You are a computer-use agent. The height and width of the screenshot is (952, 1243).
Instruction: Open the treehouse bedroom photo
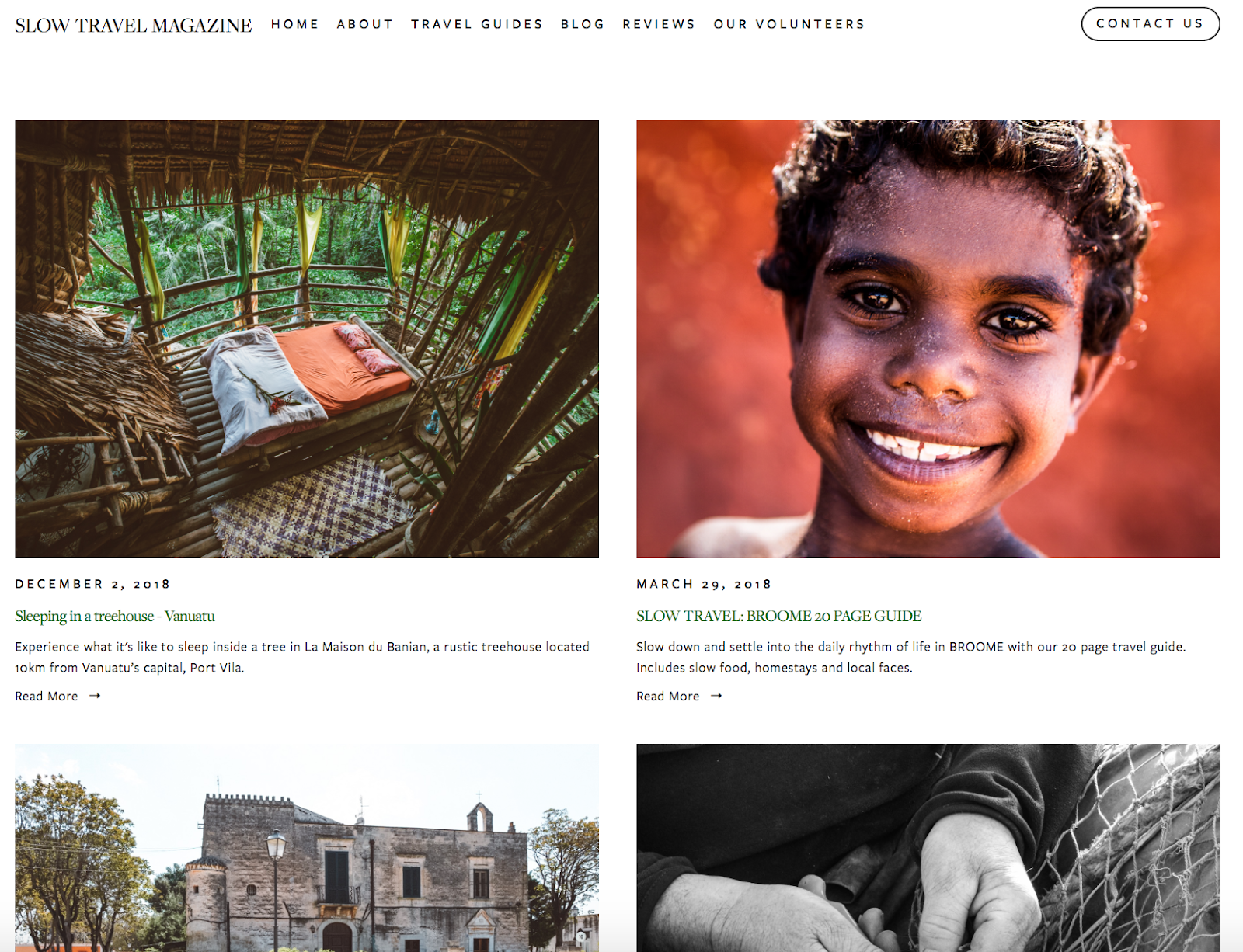coord(307,339)
